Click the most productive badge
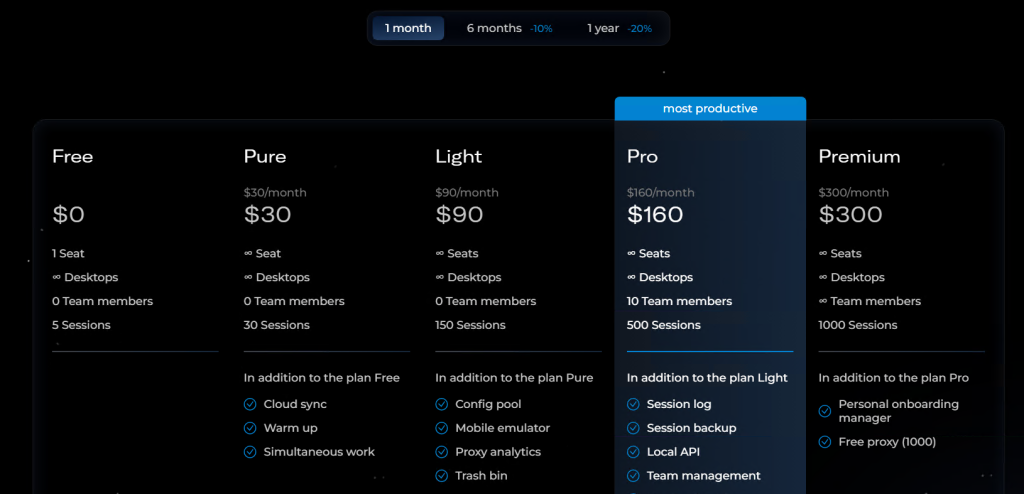Viewport: 1024px width, 494px height. coord(710,108)
